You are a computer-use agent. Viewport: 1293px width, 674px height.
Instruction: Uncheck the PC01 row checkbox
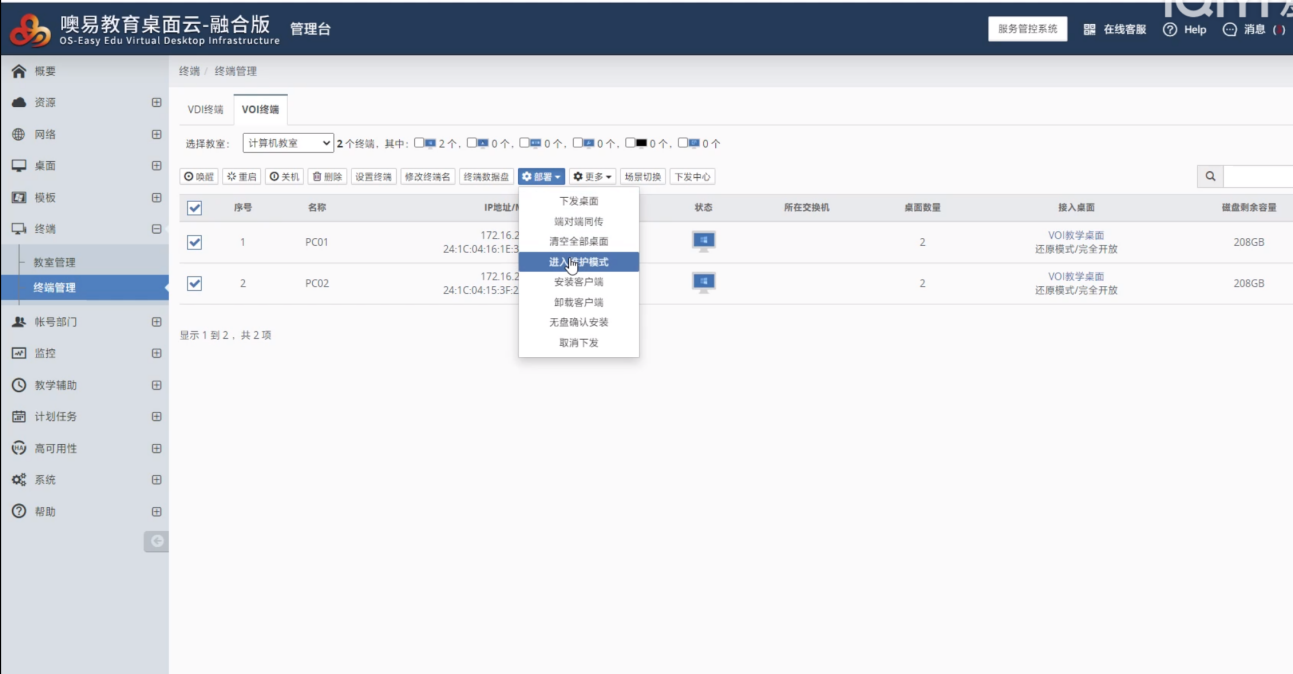195,242
